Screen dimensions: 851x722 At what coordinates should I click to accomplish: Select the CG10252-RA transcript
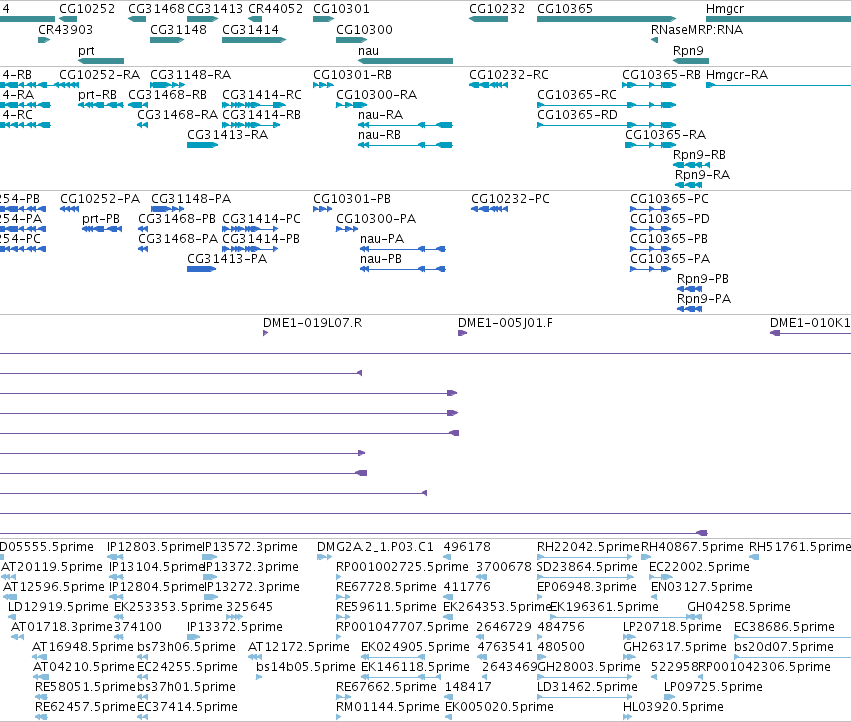pyautogui.click(x=66, y=85)
